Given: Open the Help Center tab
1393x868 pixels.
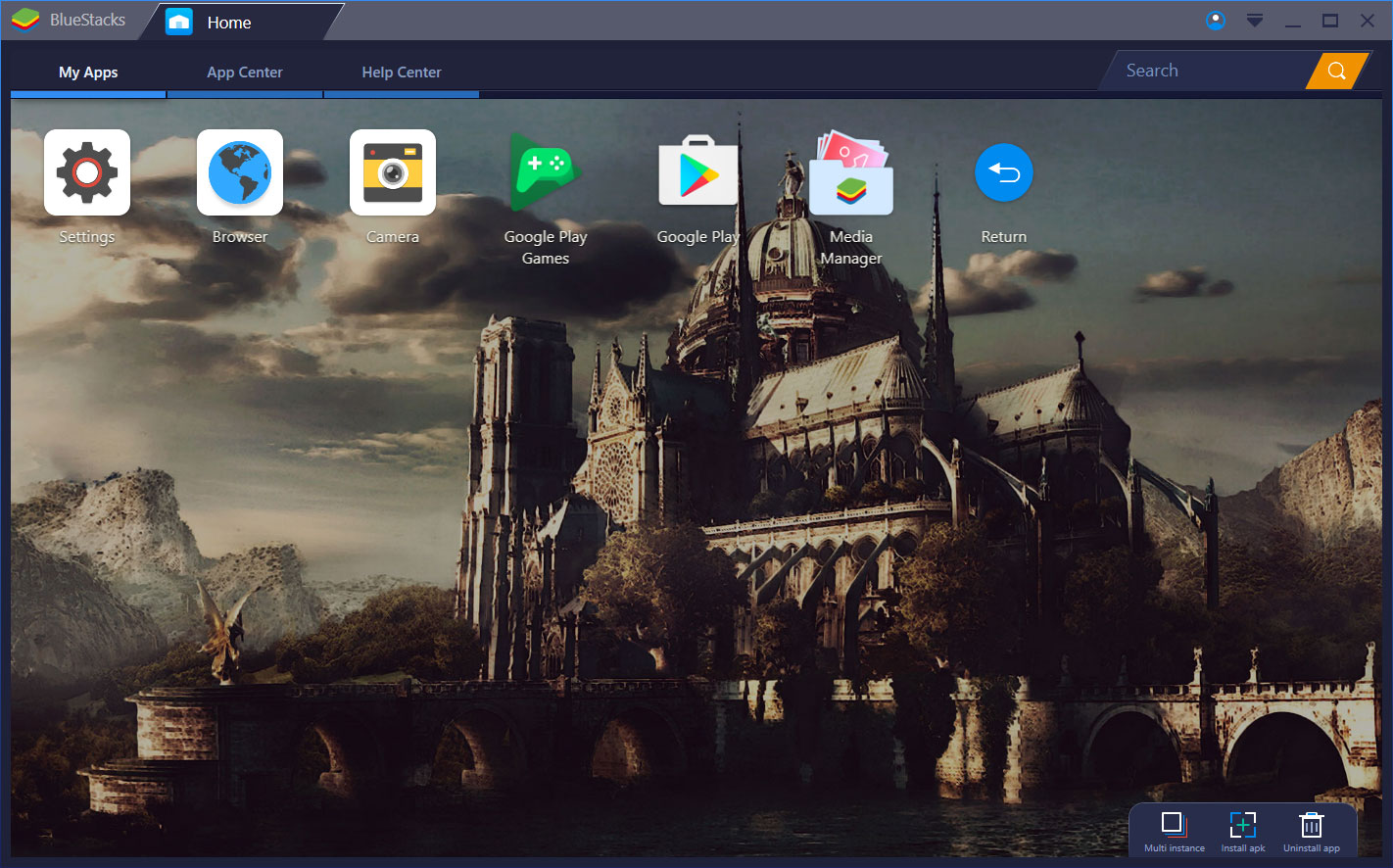Looking at the screenshot, I should coord(402,72).
